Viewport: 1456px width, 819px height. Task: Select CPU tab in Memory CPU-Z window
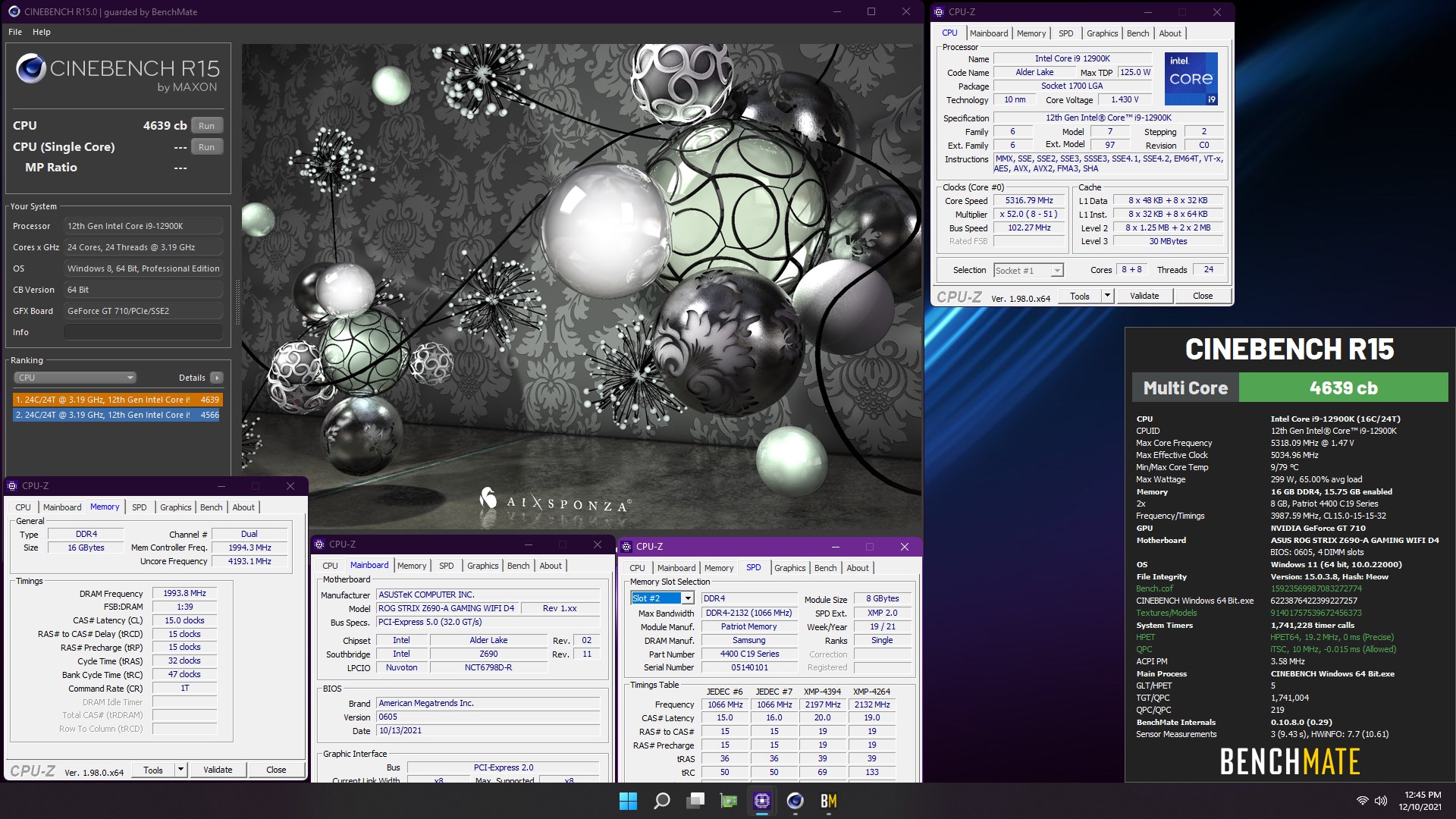[x=24, y=507]
